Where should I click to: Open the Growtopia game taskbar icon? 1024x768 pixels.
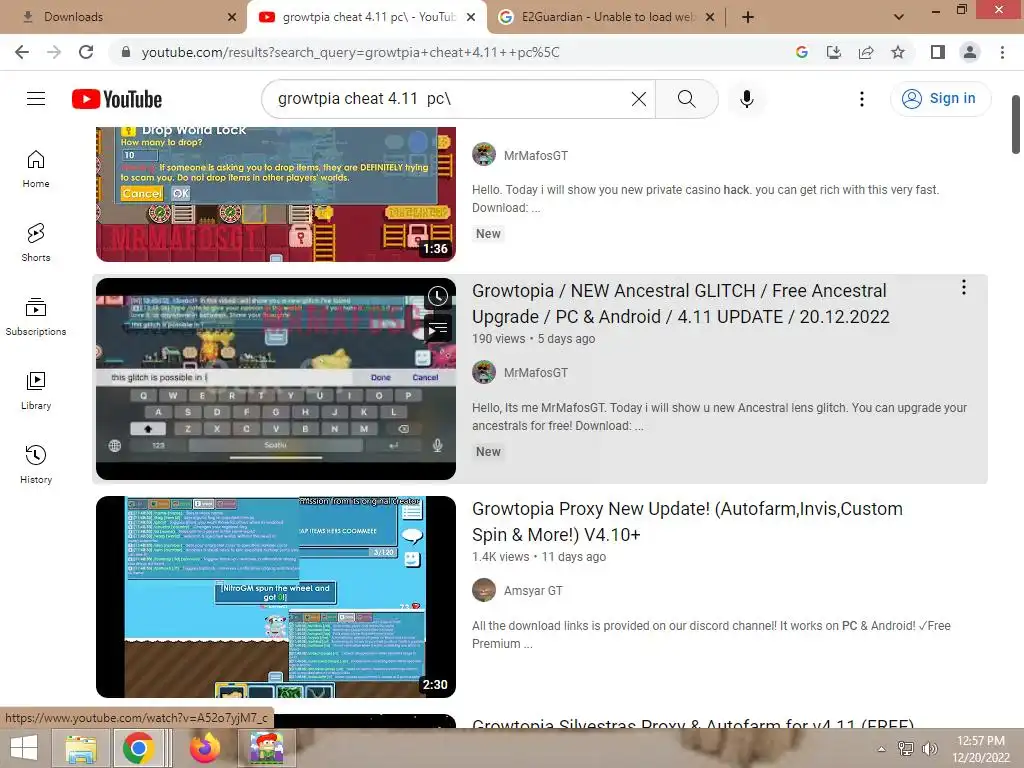click(x=266, y=748)
